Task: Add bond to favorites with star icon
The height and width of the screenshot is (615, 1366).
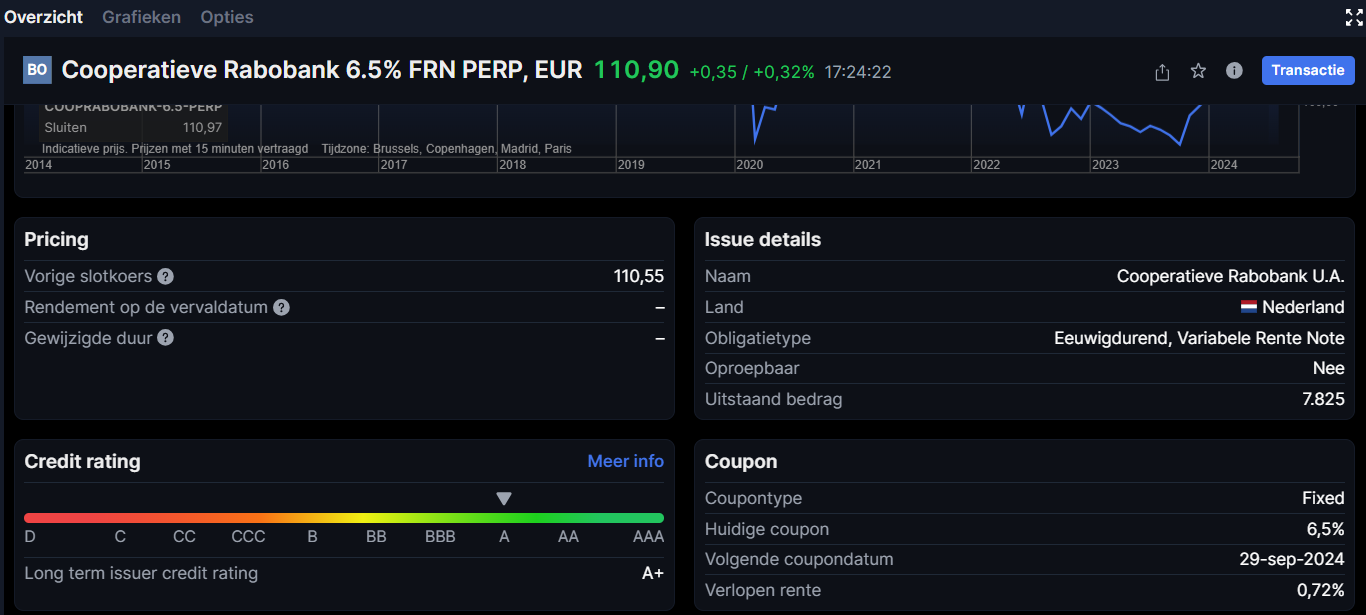Action: click(x=1198, y=71)
